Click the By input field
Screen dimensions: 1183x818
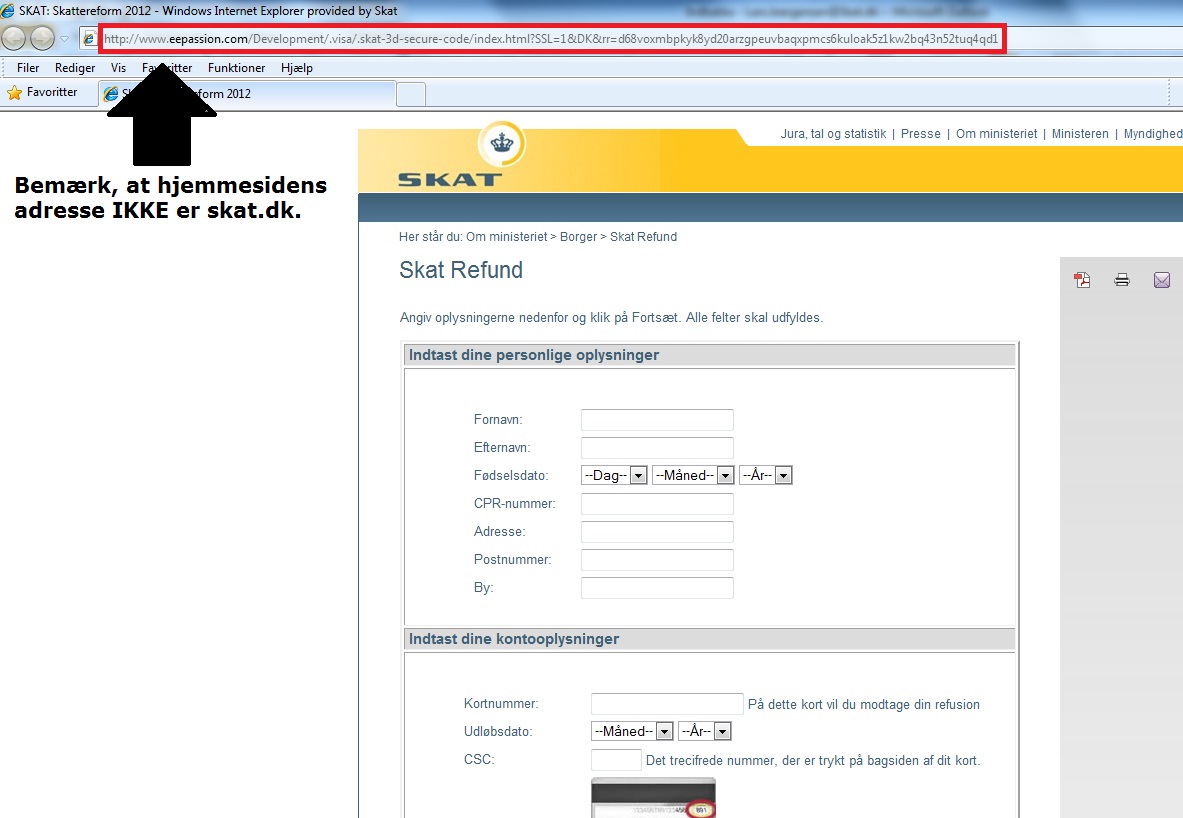[x=657, y=588]
